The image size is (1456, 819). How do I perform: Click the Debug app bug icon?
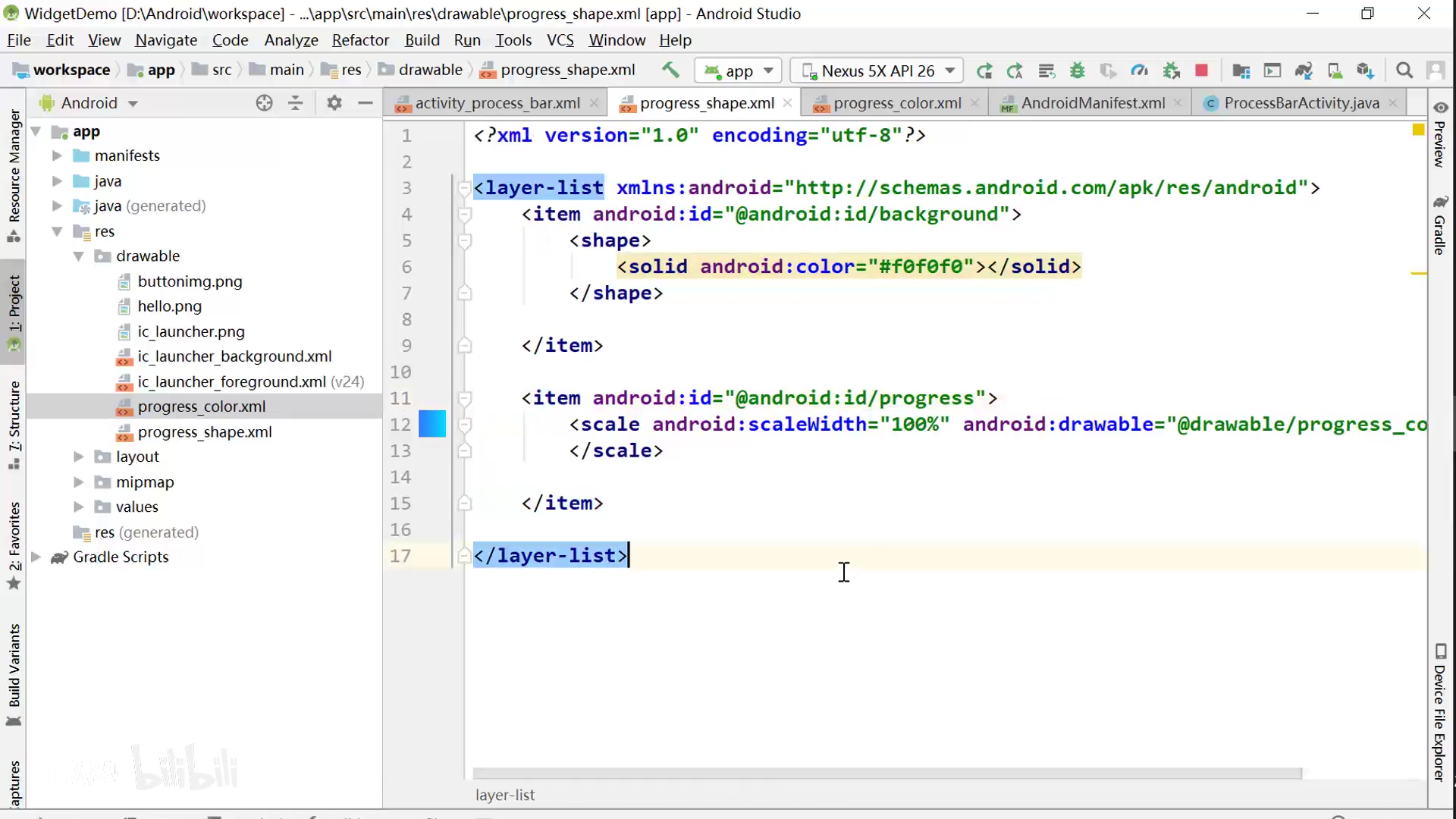(1077, 71)
